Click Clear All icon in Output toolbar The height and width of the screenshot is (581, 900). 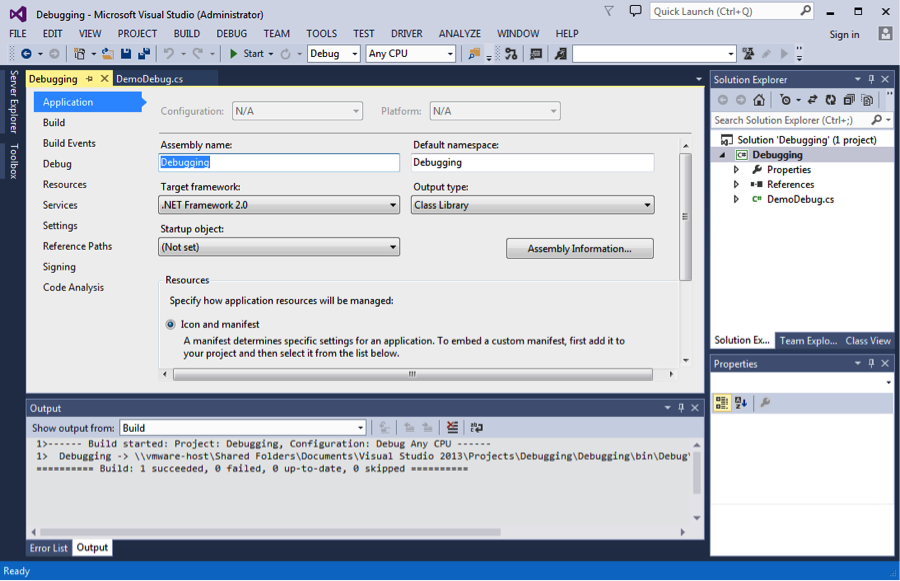point(452,427)
